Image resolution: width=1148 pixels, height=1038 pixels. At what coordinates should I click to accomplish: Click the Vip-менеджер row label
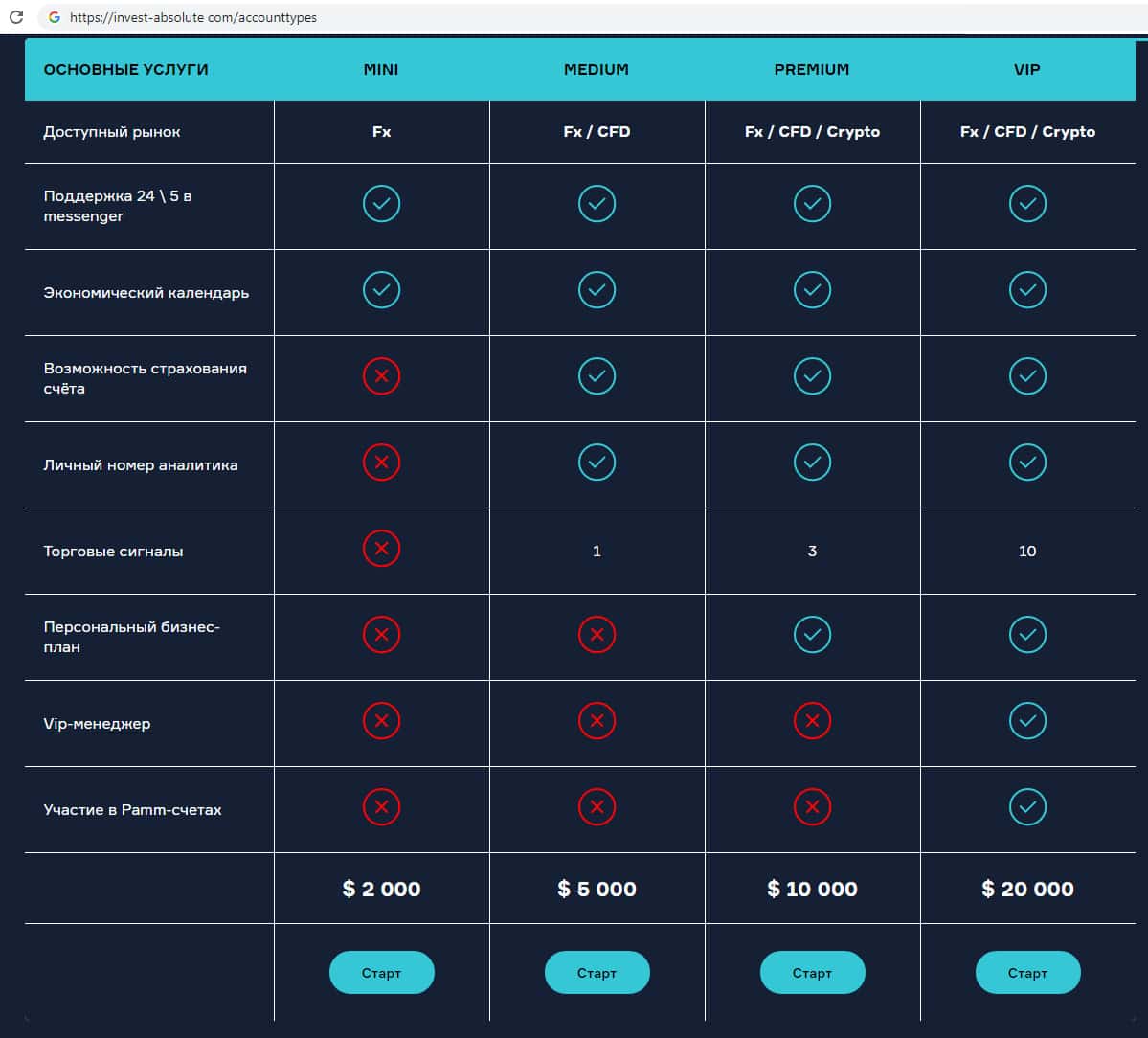point(98,724)
